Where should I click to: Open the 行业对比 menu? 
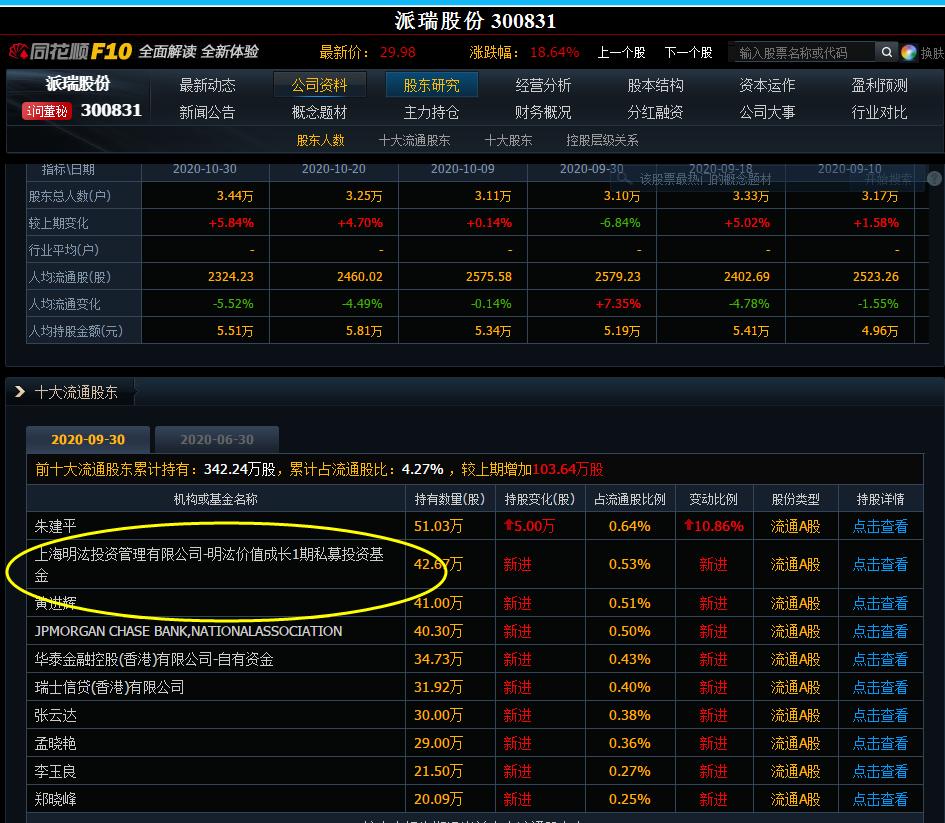pos(879,112)
